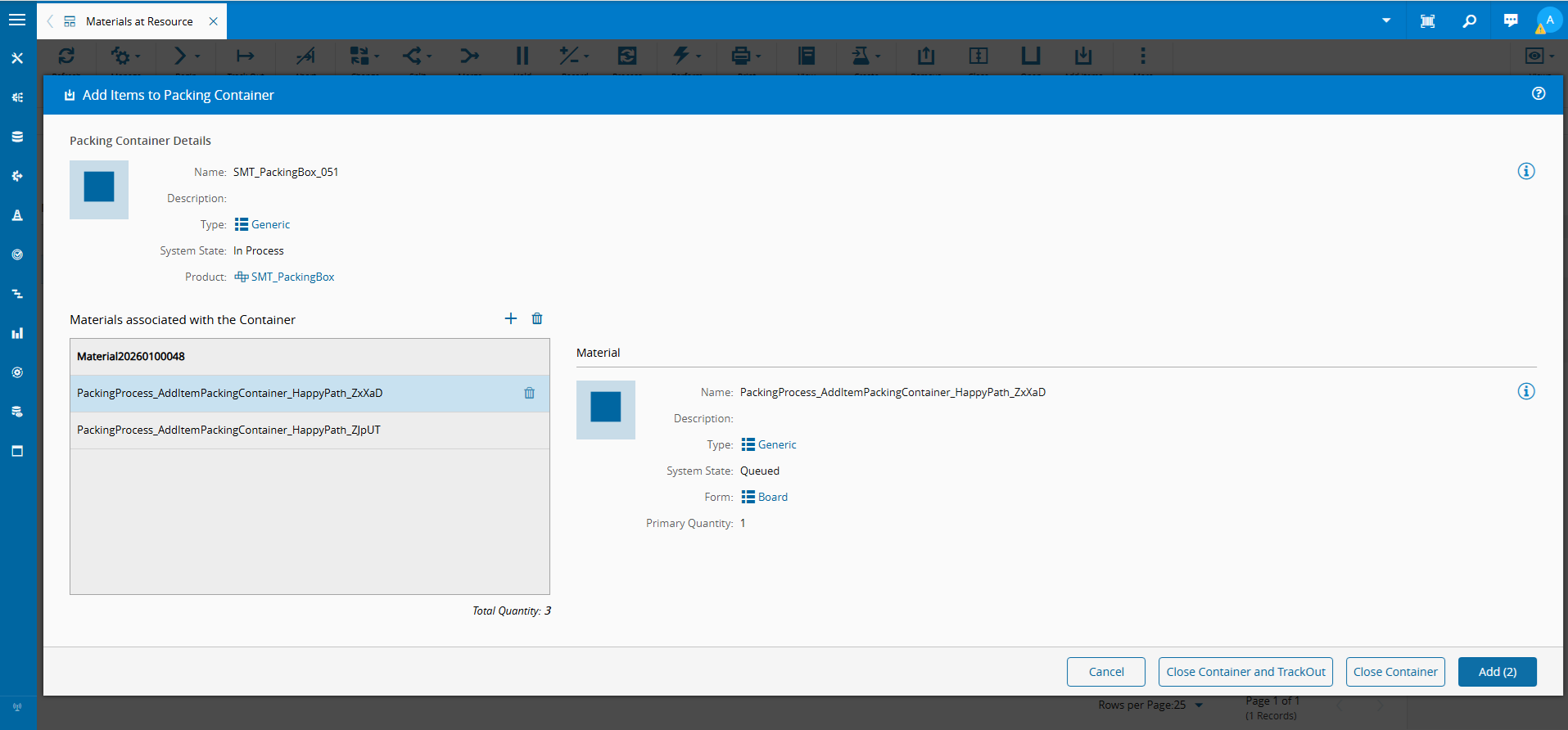The height and width of the screenshot is (730, 1568).
Task: Open the user avatar menu
Action: (1548, 20)
